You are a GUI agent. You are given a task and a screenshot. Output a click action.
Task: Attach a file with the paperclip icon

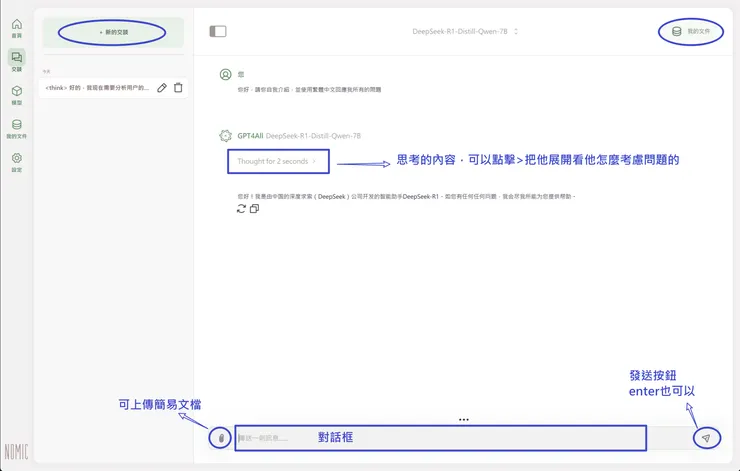click(x=221, y=438)
